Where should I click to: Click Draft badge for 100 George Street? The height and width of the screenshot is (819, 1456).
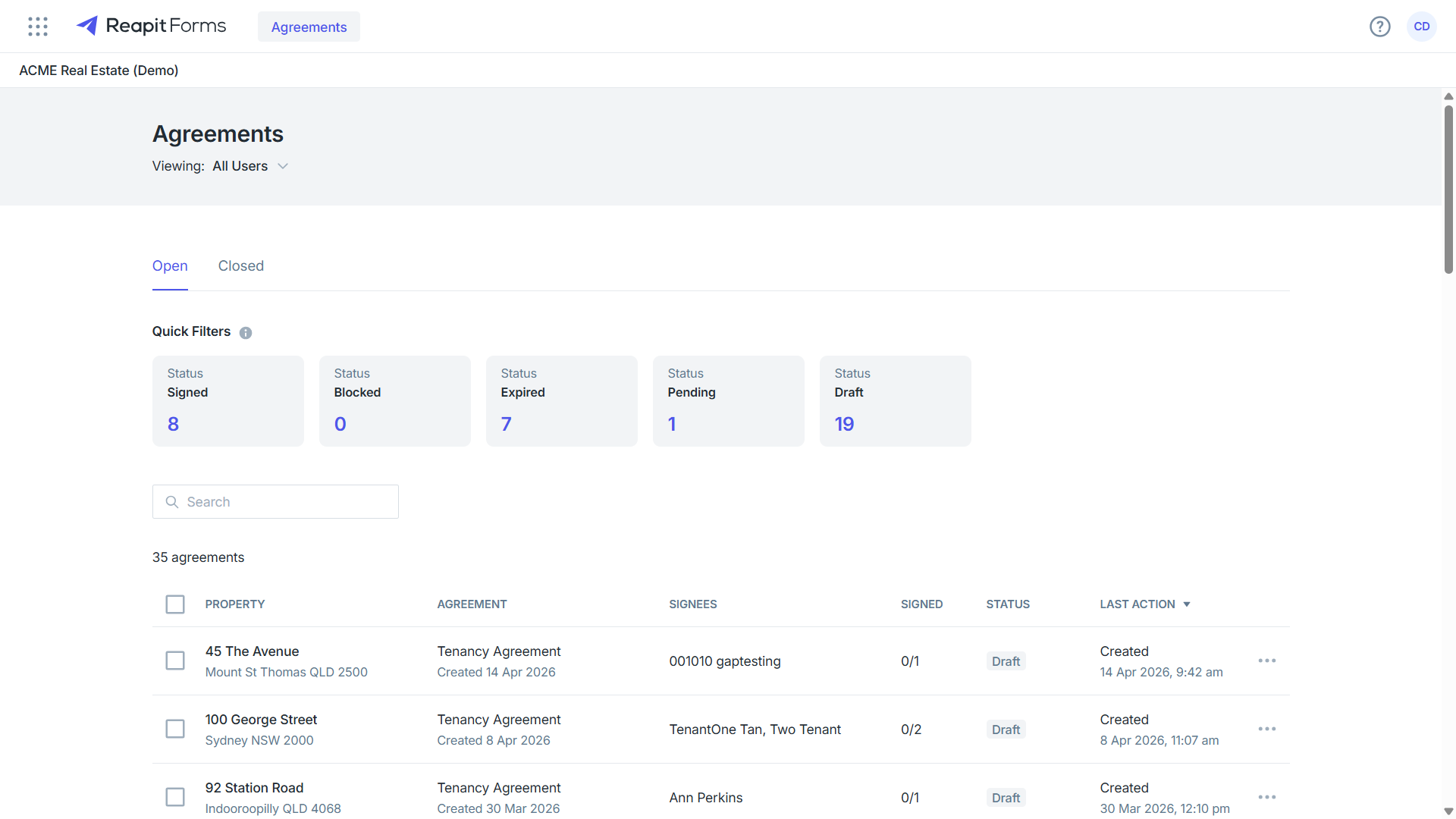[1006, 730]
